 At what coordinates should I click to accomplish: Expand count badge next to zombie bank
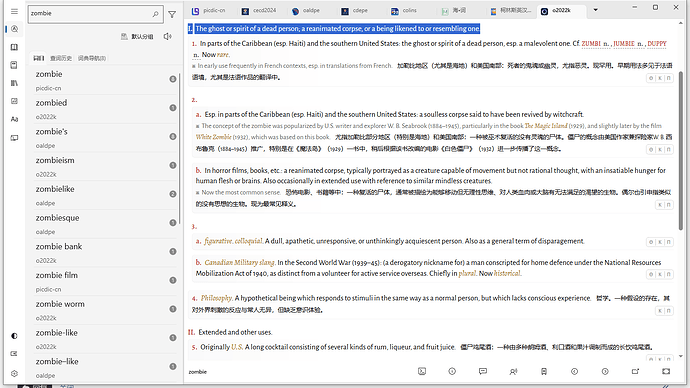click(173, 252)
